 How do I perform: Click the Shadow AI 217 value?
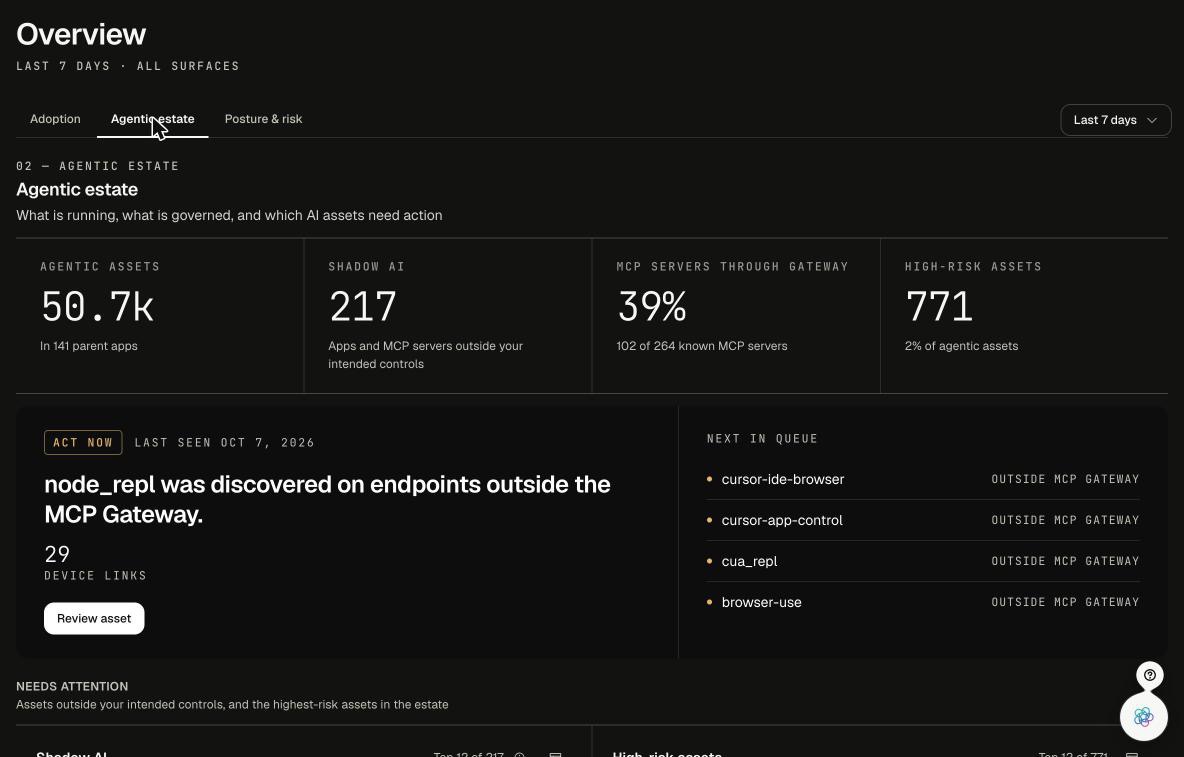point(362,306)
